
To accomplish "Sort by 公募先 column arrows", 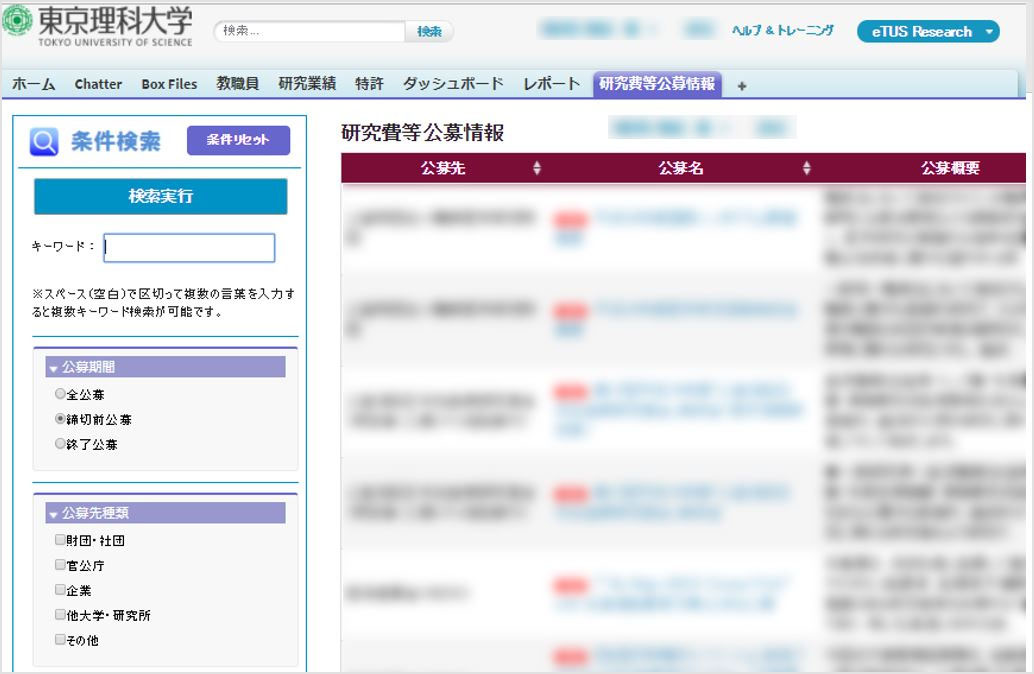I will point(537,168).
